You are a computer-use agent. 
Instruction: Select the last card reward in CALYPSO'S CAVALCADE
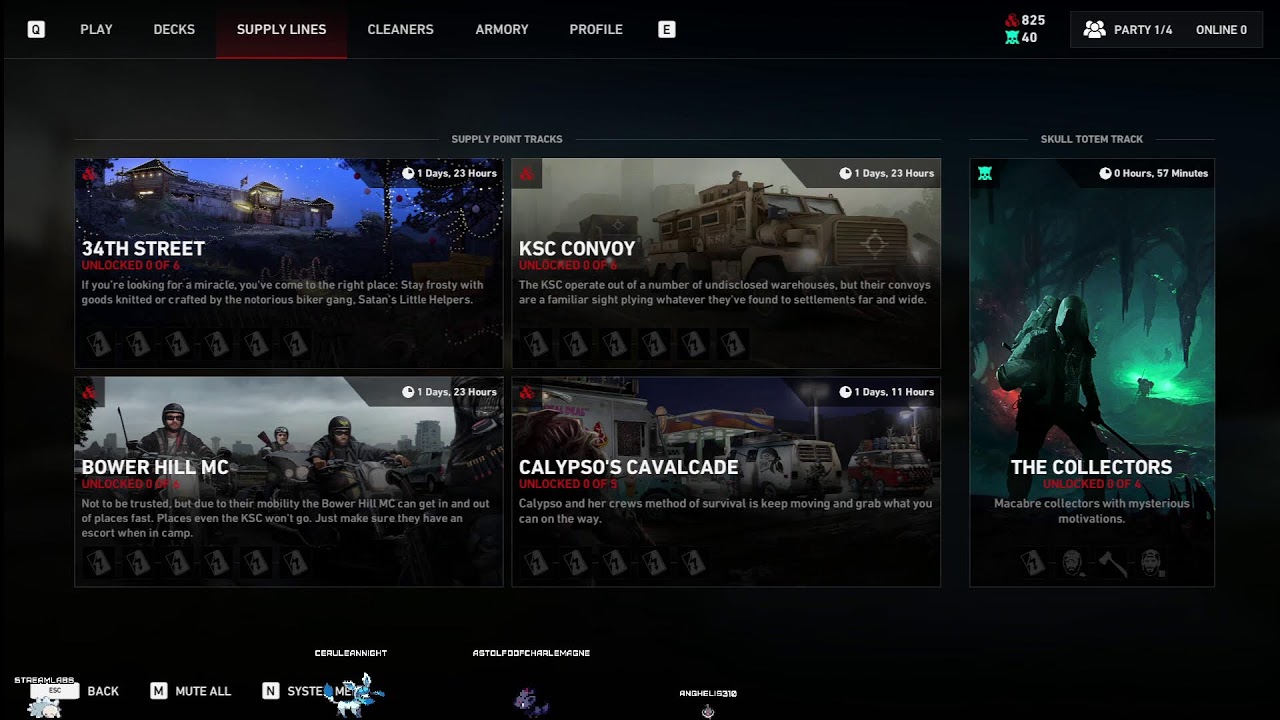click(x=693, y=563)
